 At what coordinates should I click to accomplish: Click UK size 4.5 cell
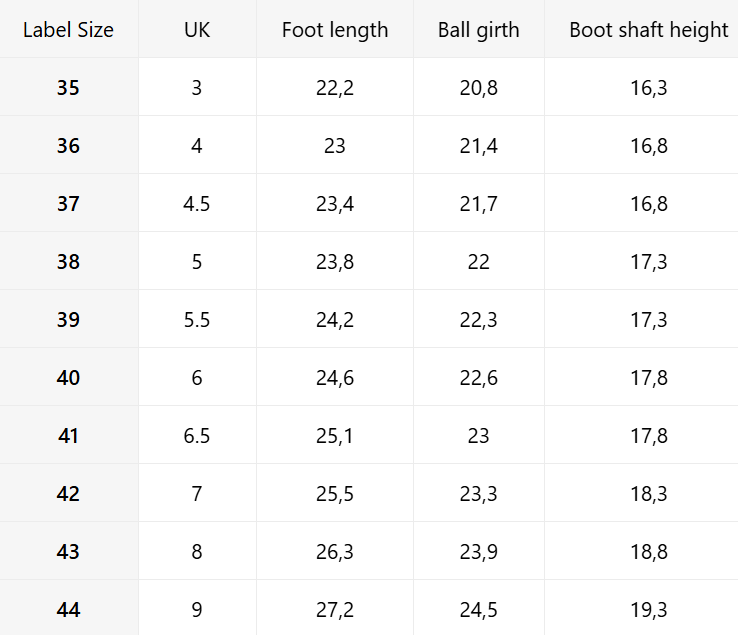pos(197,204)
